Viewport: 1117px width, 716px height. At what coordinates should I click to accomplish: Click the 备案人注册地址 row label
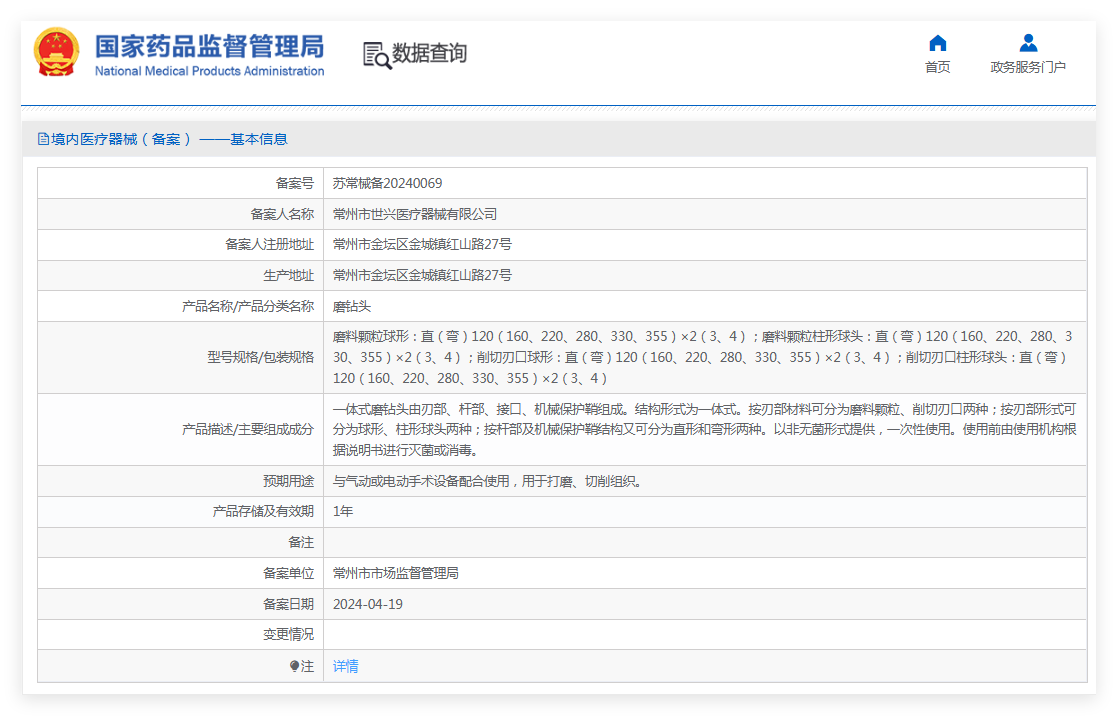pos(269,244)
